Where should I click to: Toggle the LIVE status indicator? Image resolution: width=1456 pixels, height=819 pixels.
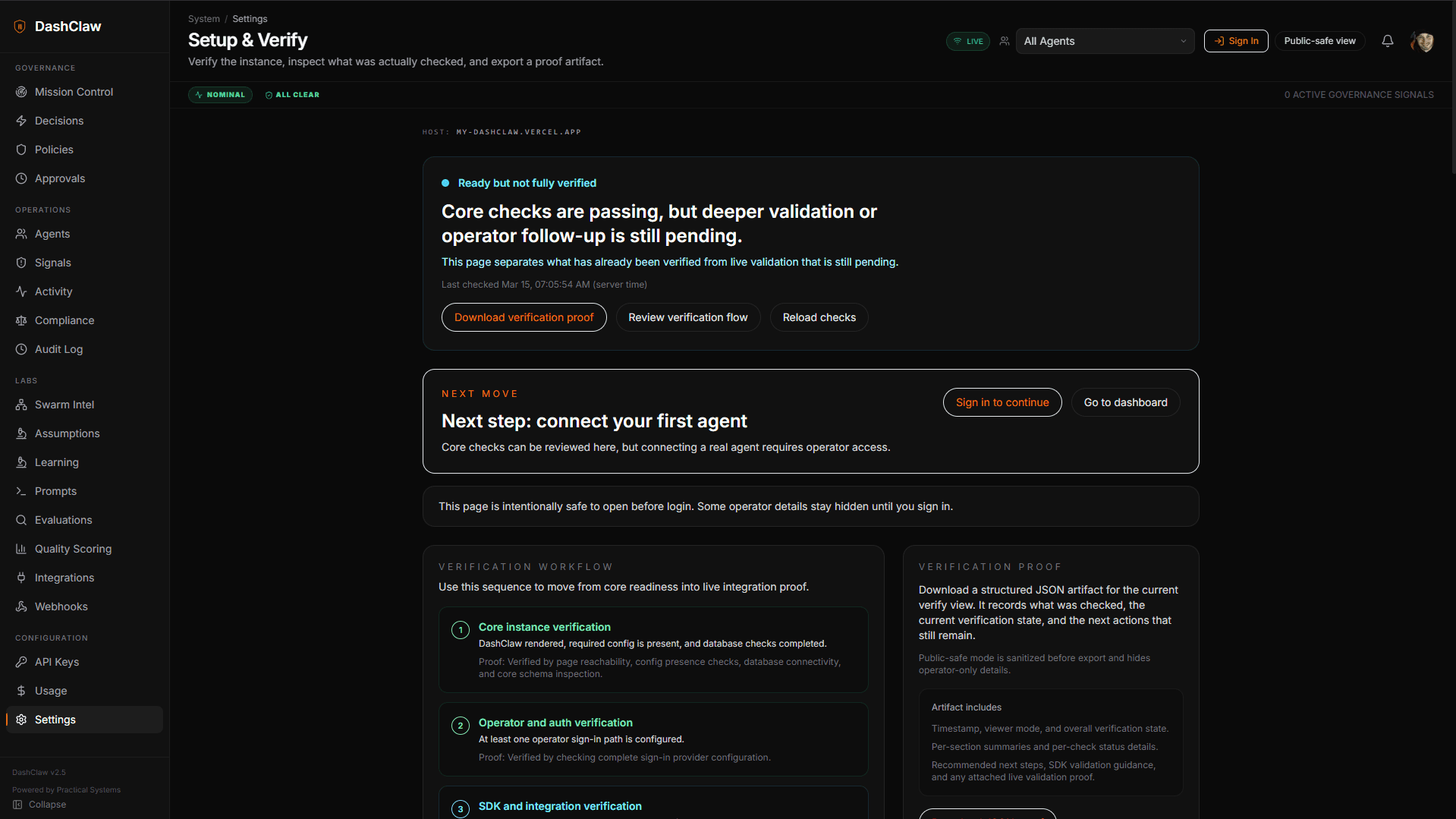coord(968,41)
